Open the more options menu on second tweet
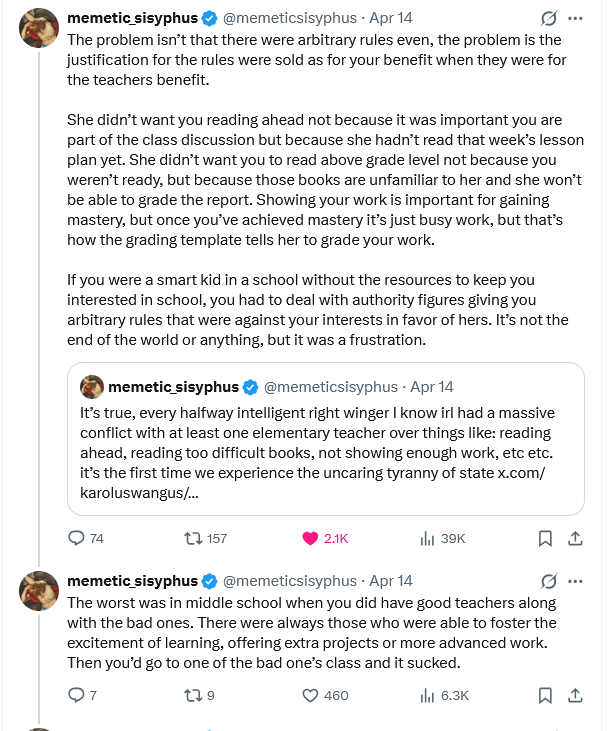 tap(575, 581)
